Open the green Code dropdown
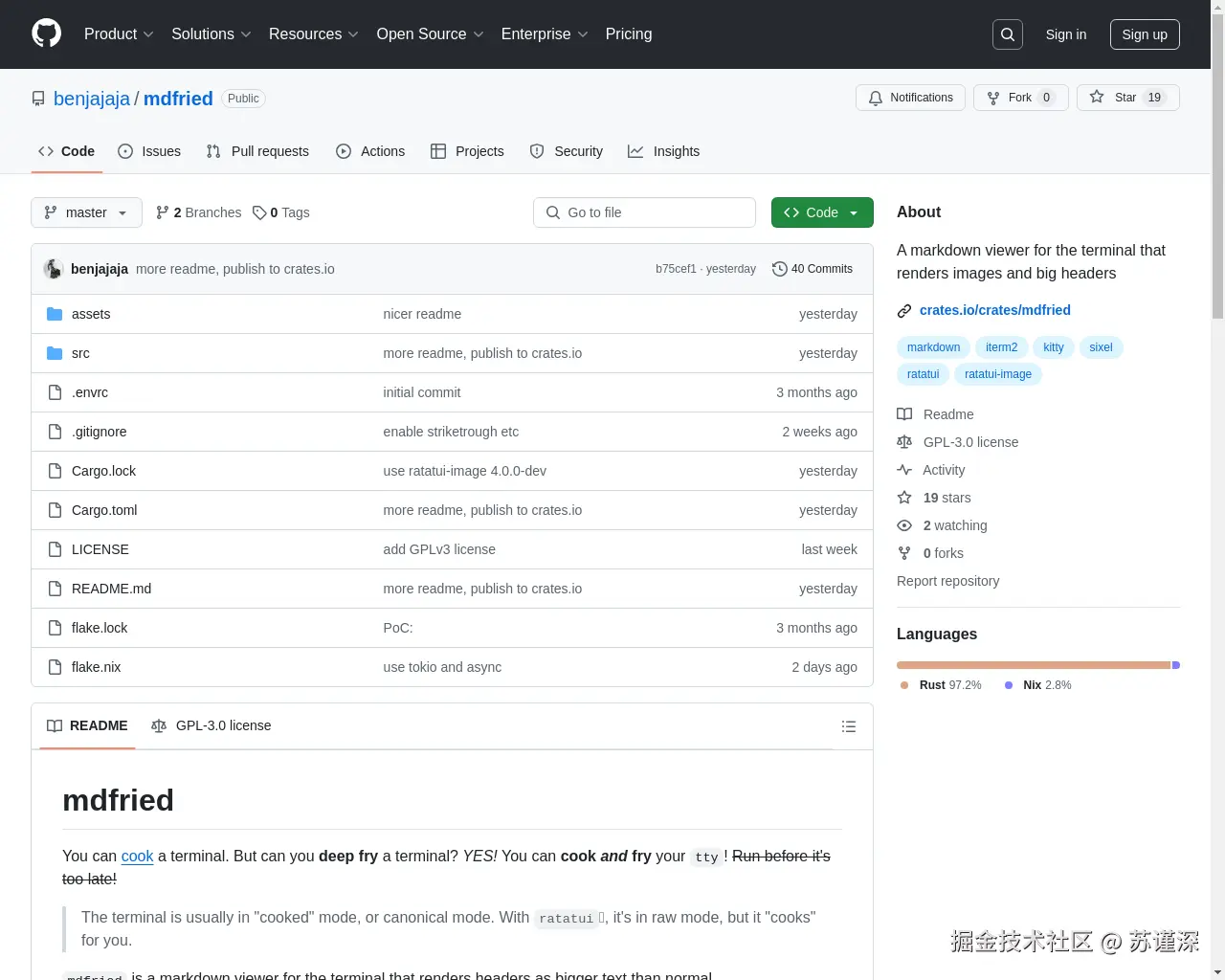This screenshot has height=980, width=1225. pyautogui.click(x=821, y=212)
